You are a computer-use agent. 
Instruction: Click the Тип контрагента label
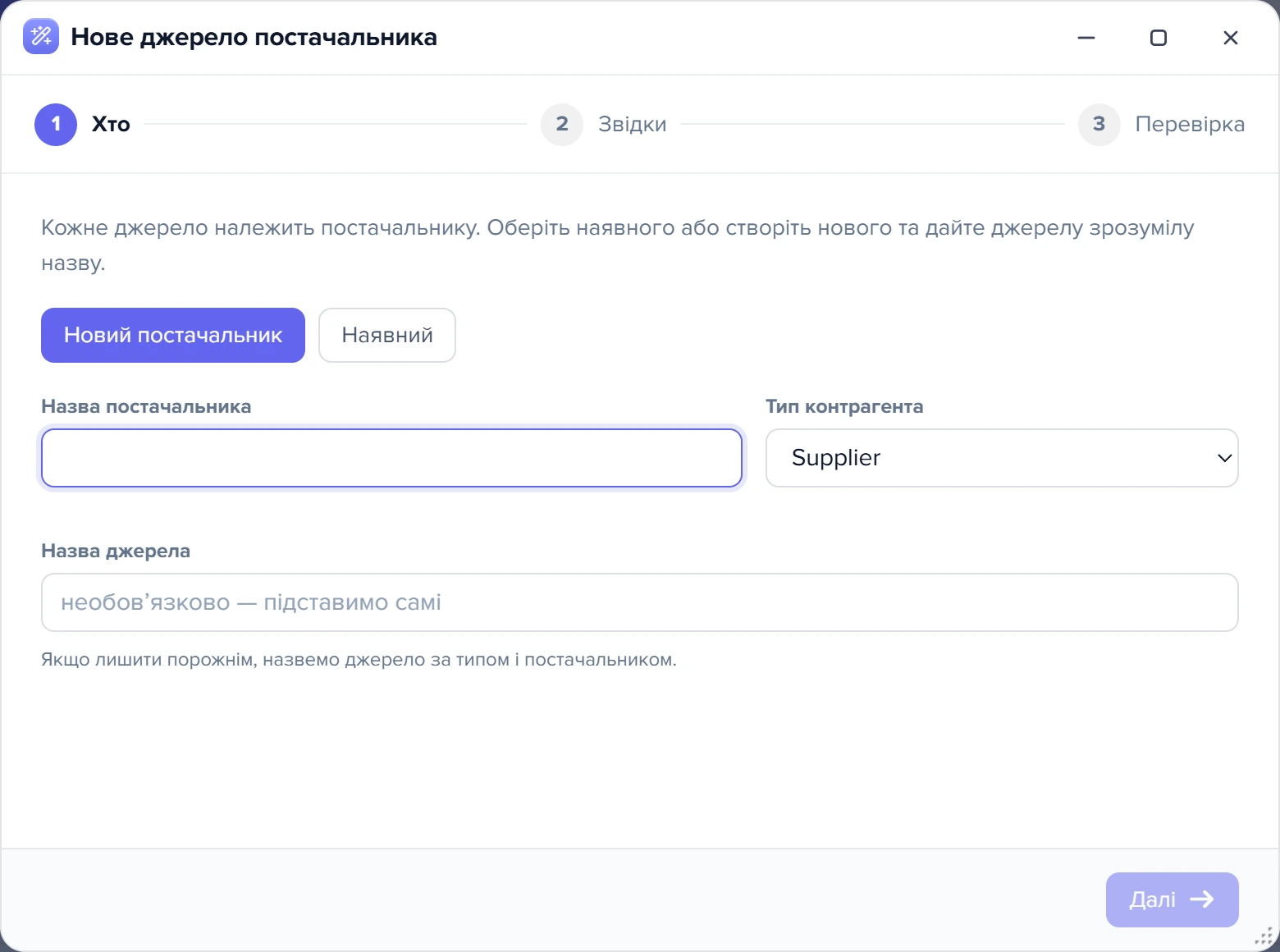point(844,406)
